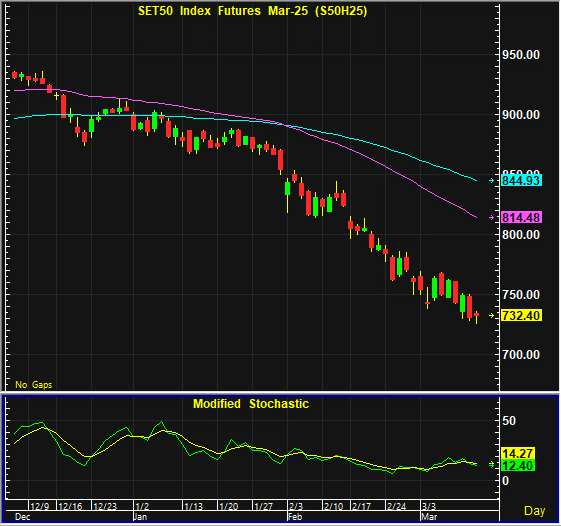The image size is (561, 526).
Task: Click the stochastic 50 level axis label
Action: pyautogui.click(x=509, y=421)
